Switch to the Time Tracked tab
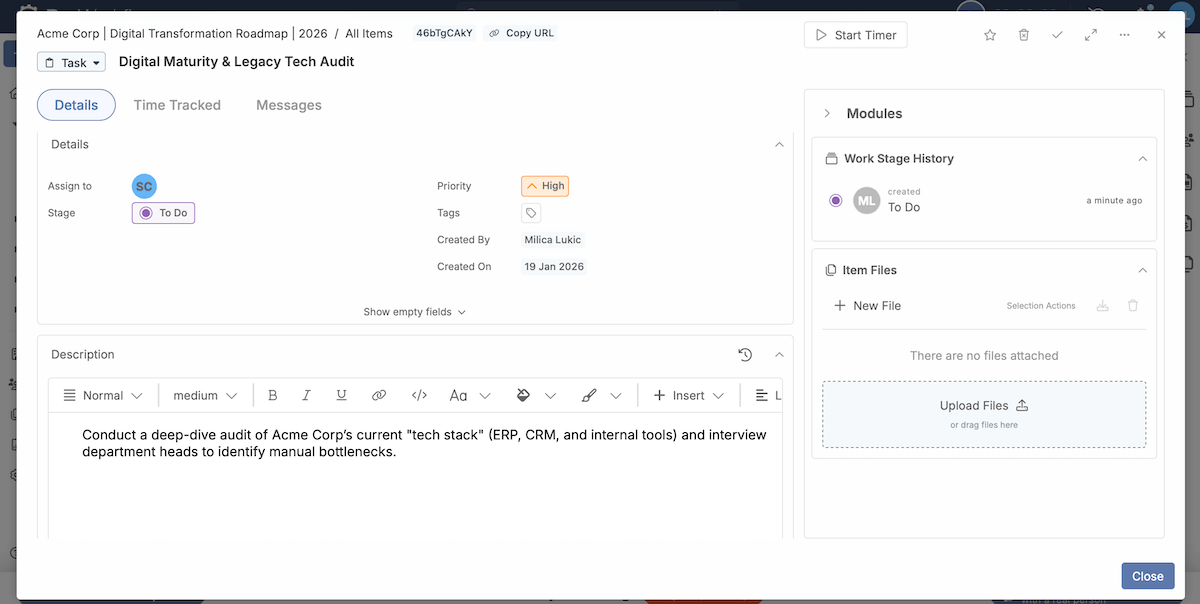 177,104
